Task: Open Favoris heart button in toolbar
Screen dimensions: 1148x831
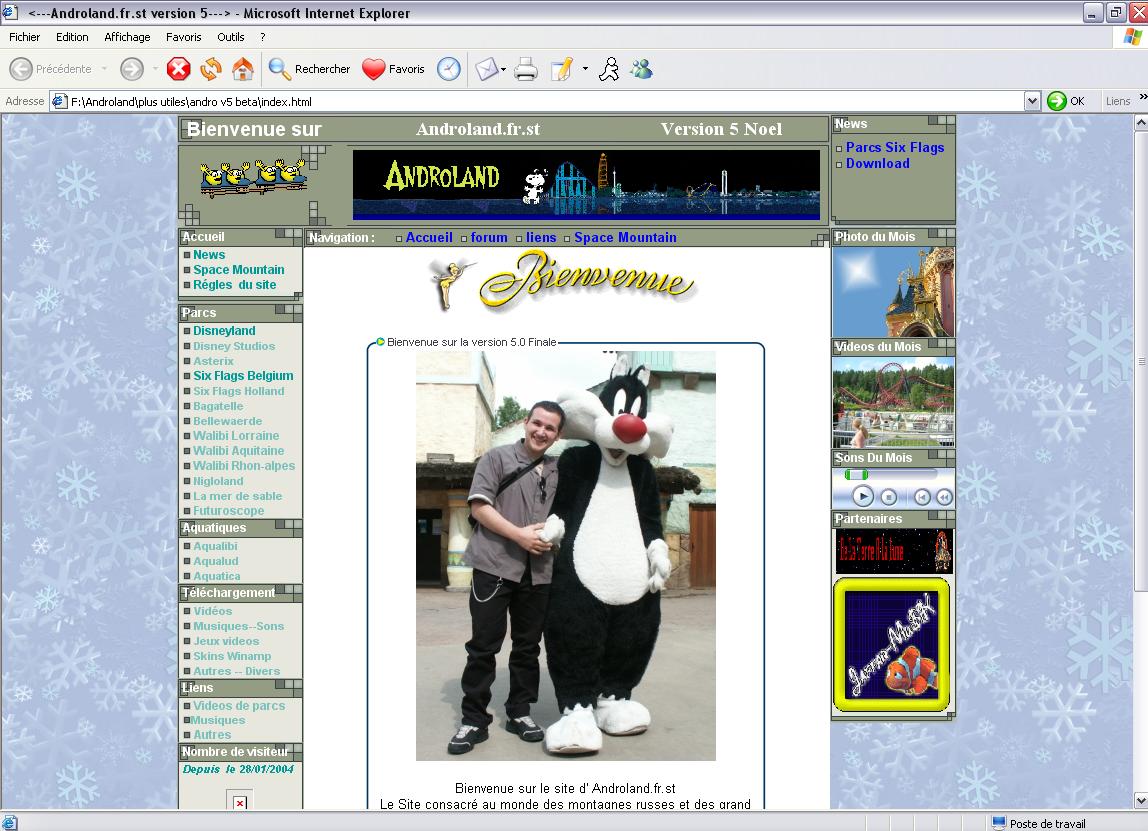Action: pyautogui.click(x=393, y=69)
